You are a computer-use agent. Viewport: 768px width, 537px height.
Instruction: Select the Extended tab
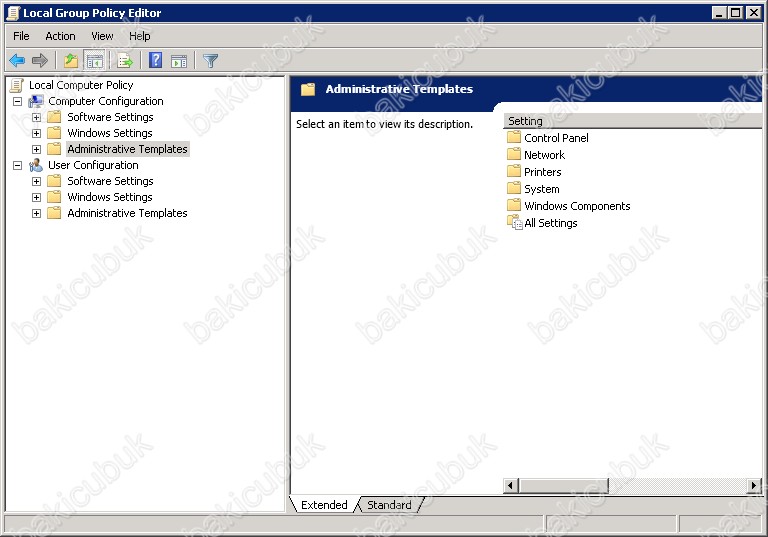coord(324,505)
